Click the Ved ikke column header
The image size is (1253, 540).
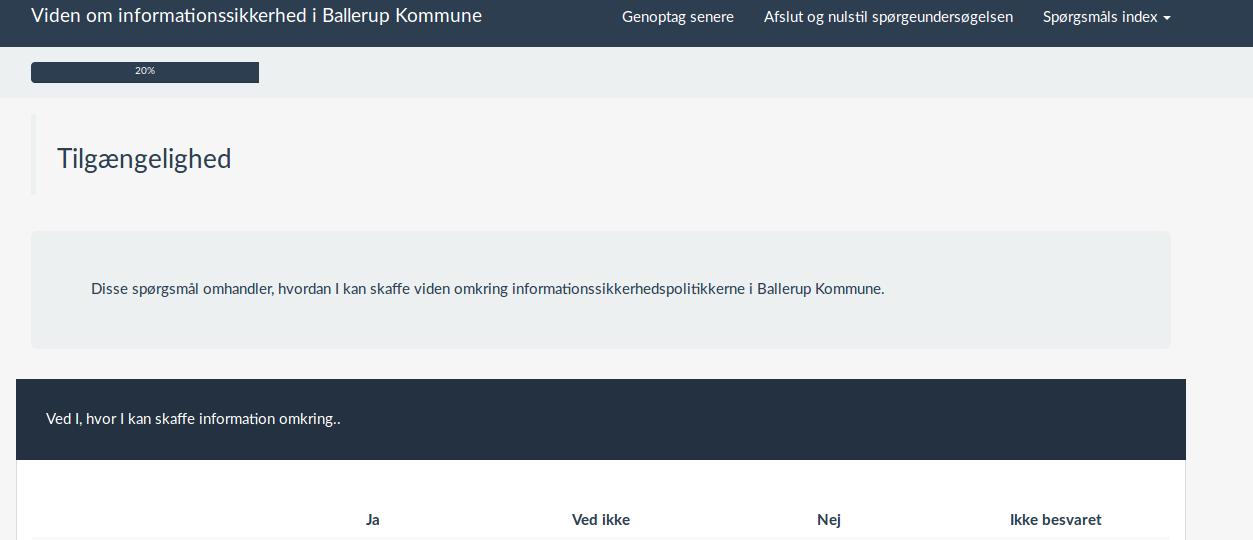[601, 520]
